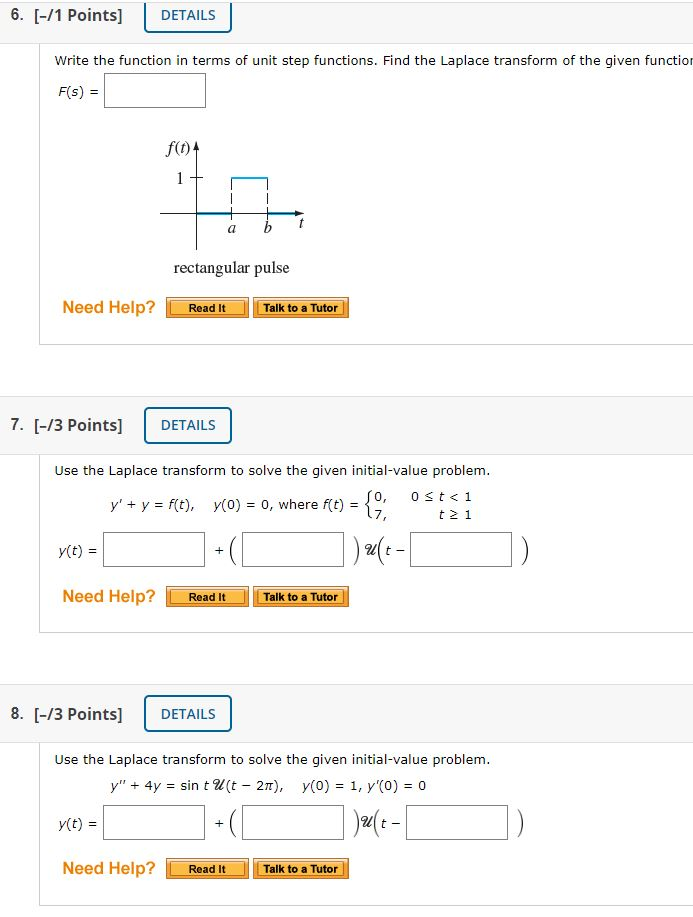This screenshot has width=693, height=917.
Task: Open DETAILS for question 8
Action: point(187,714)
